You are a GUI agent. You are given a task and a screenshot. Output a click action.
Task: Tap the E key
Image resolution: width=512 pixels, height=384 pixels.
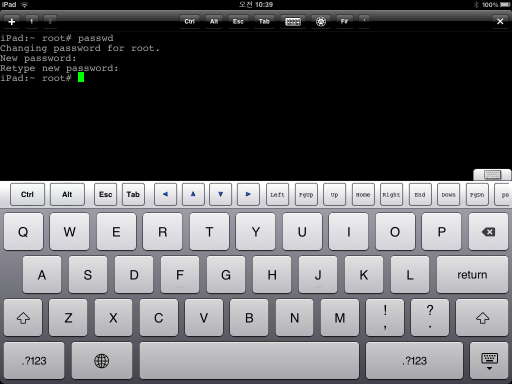116,232
